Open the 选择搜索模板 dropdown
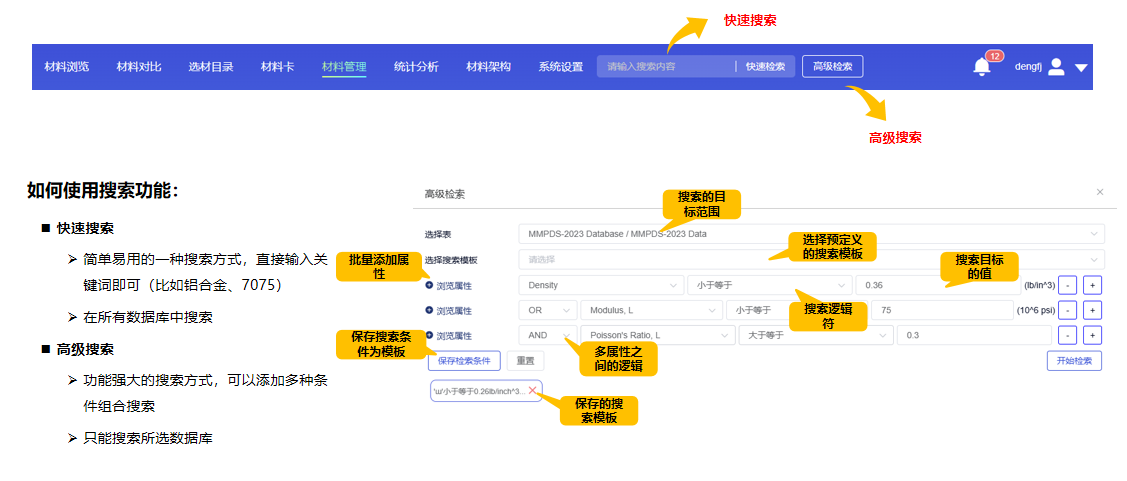The image size is (1127, 481). pos(811,260)
